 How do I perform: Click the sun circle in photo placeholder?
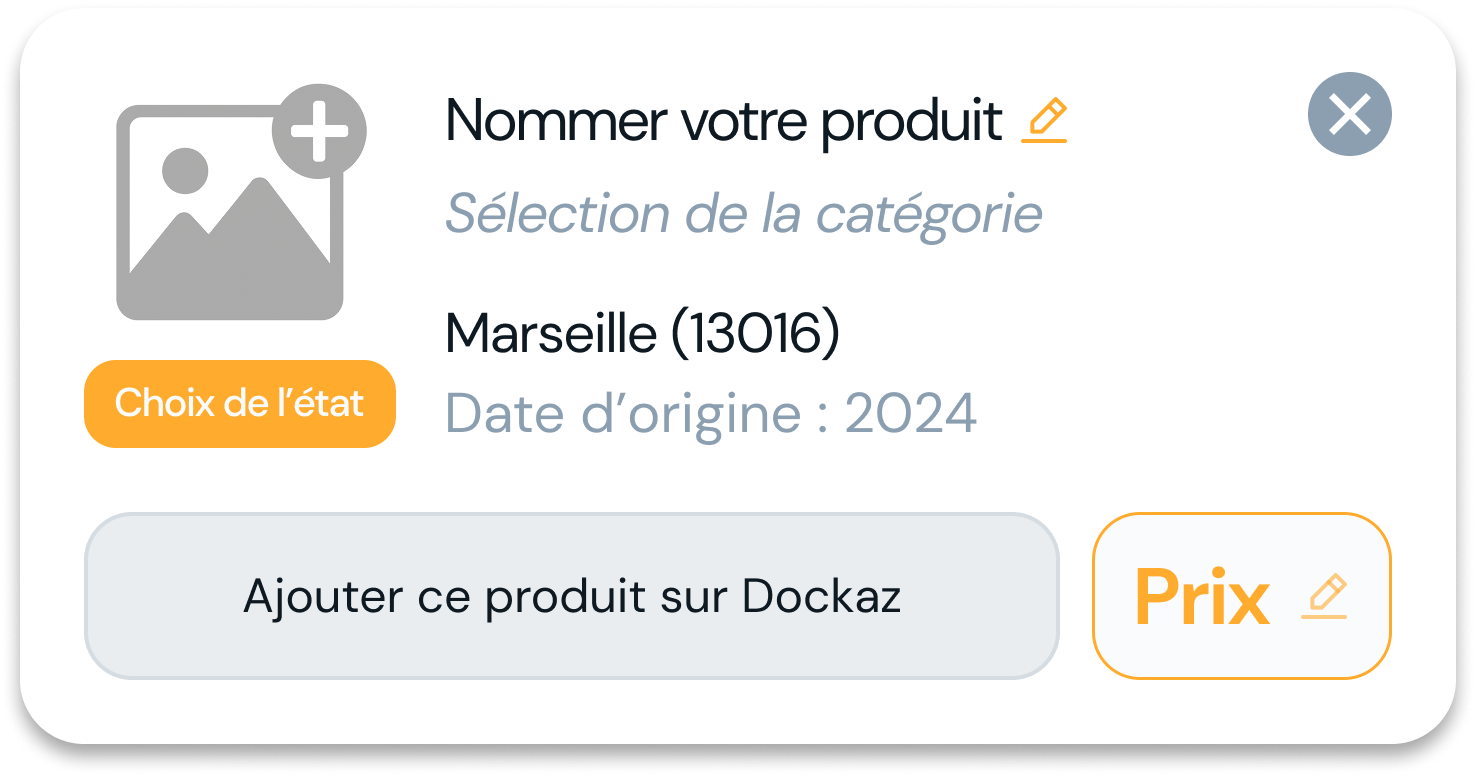185,171
